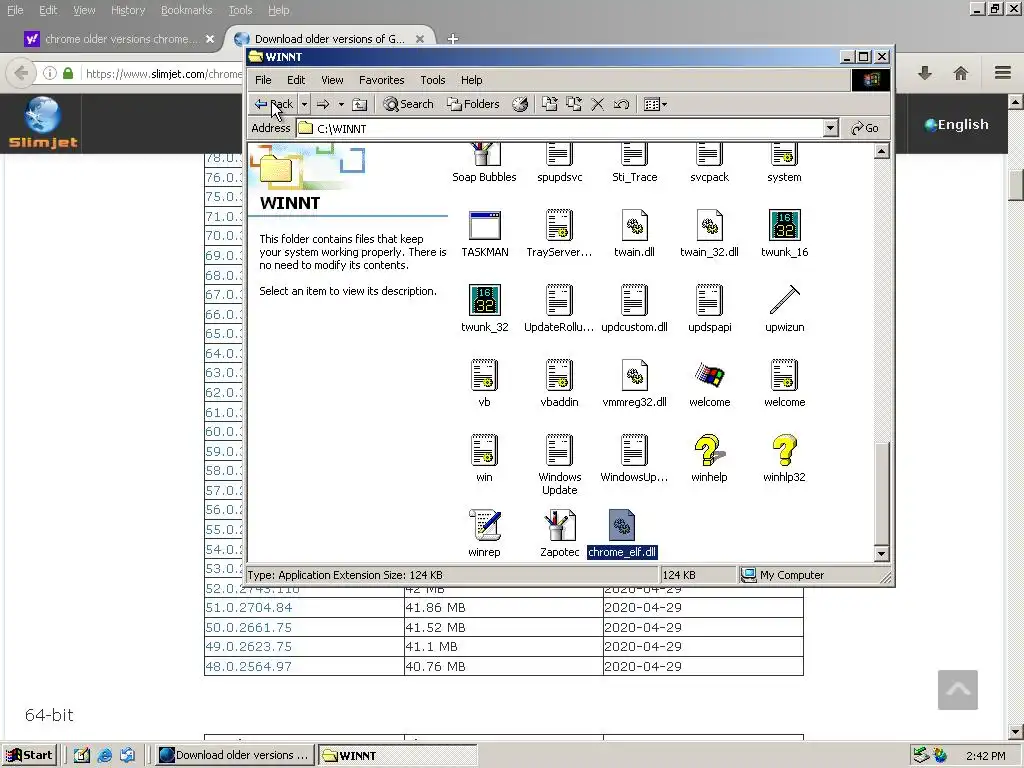The width and height of the screenshot is (1024, 768).
Task: Expand the Address bar dropdown
Action: pos(830,128)
